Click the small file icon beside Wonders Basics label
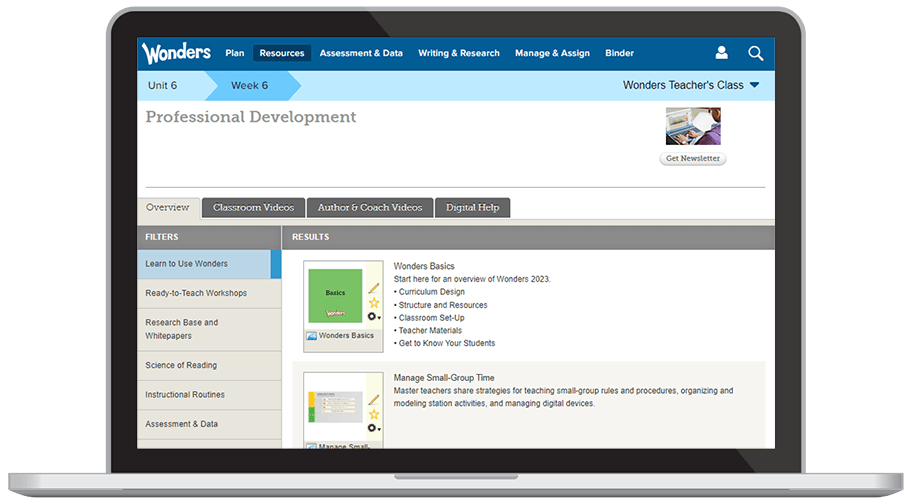This screenshot has width=910, height=504. click(312, 336)
